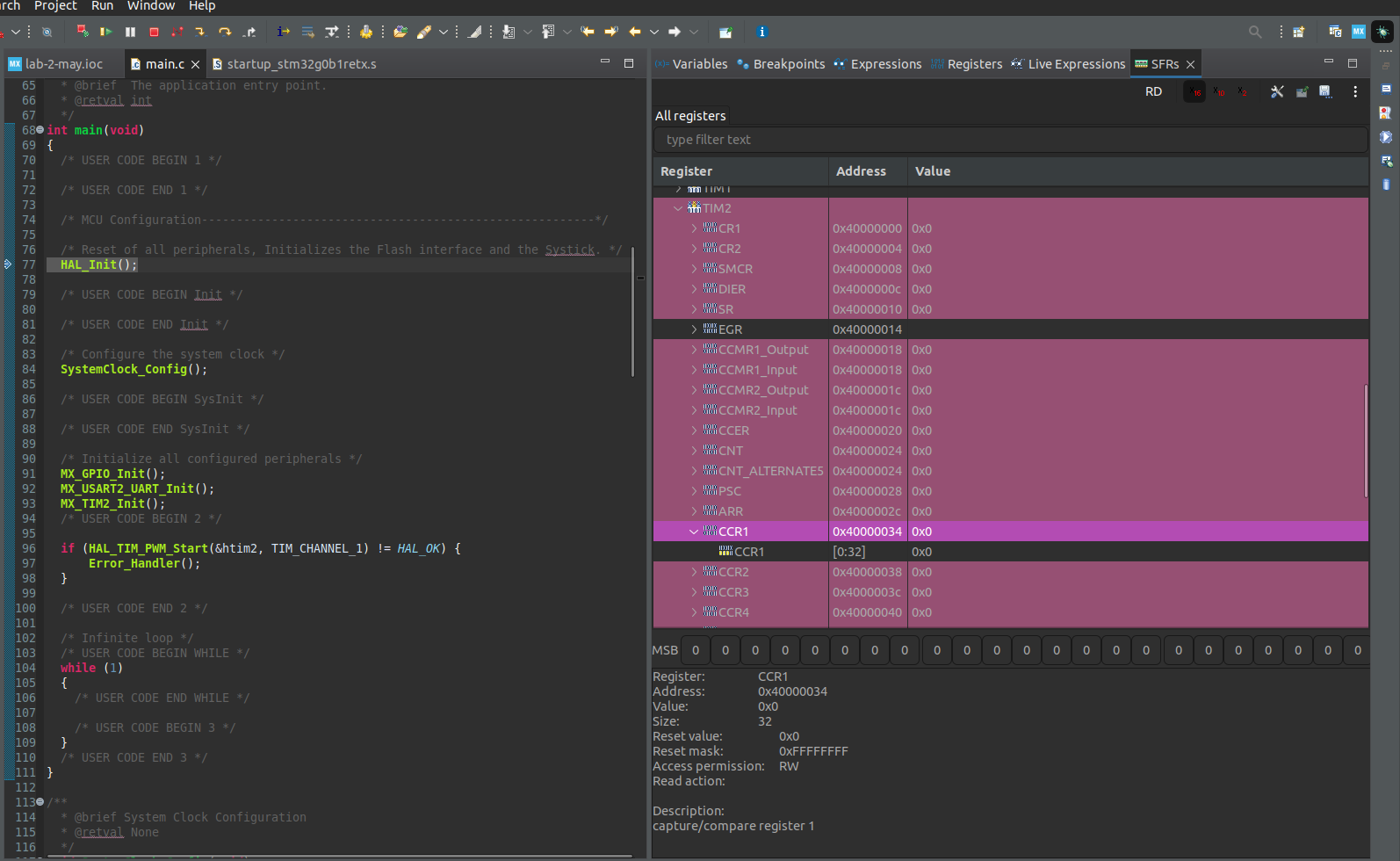This screenshot has height=861, width=1400.
Task: Open the SFRs view three-dot menu
Action: (1355, 91)
